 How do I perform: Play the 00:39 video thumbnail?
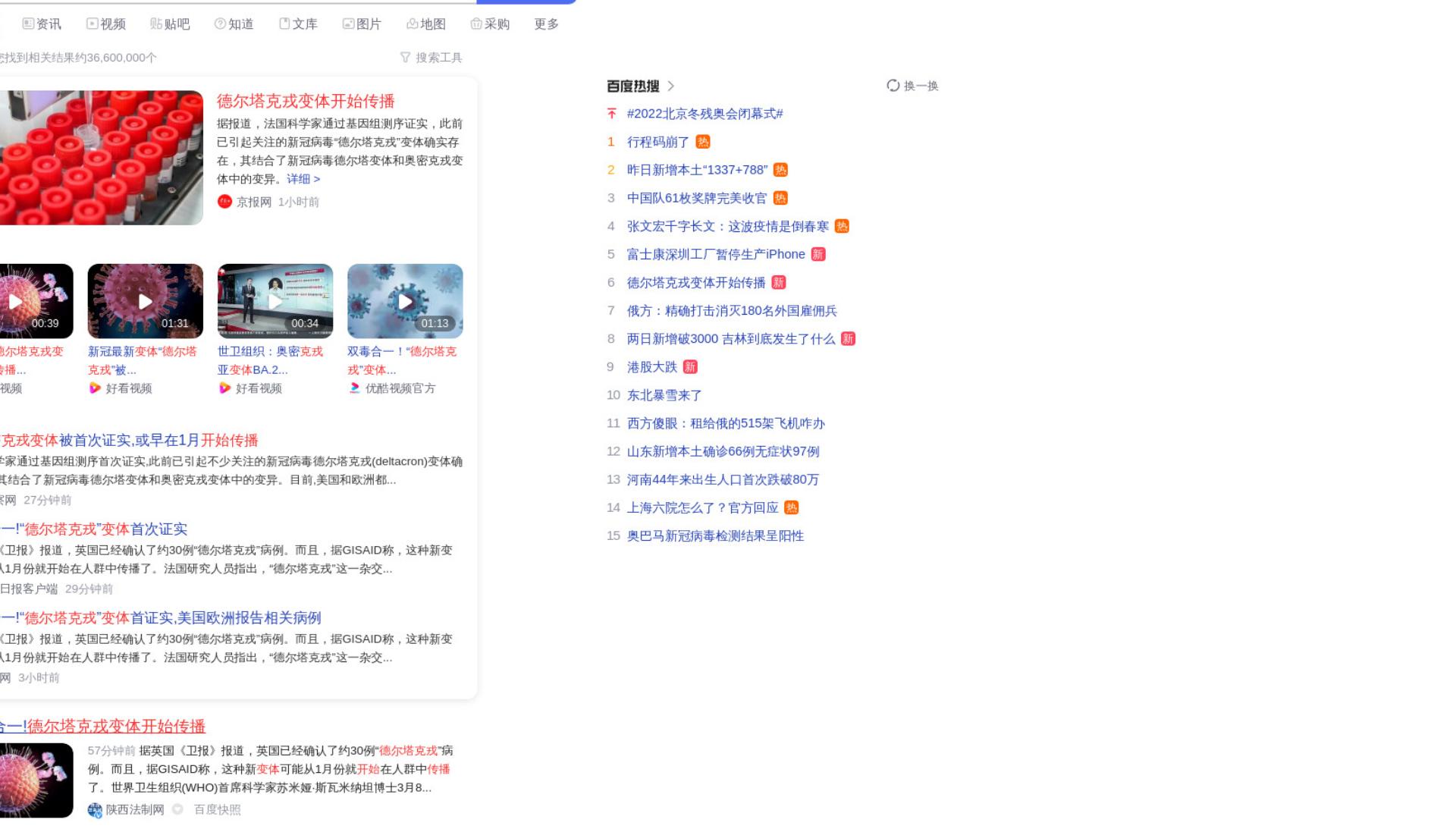[x=35, y=301]
